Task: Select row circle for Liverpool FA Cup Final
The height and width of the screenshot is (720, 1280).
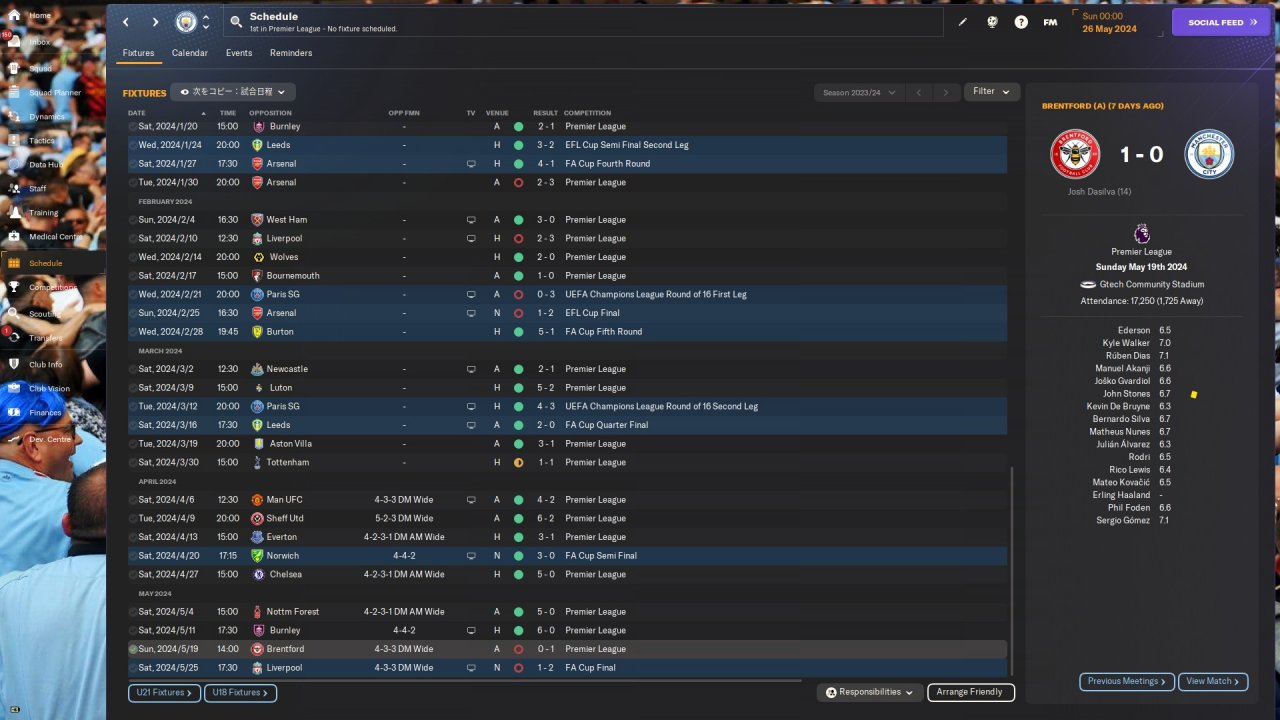Action: tap(133, 668)
